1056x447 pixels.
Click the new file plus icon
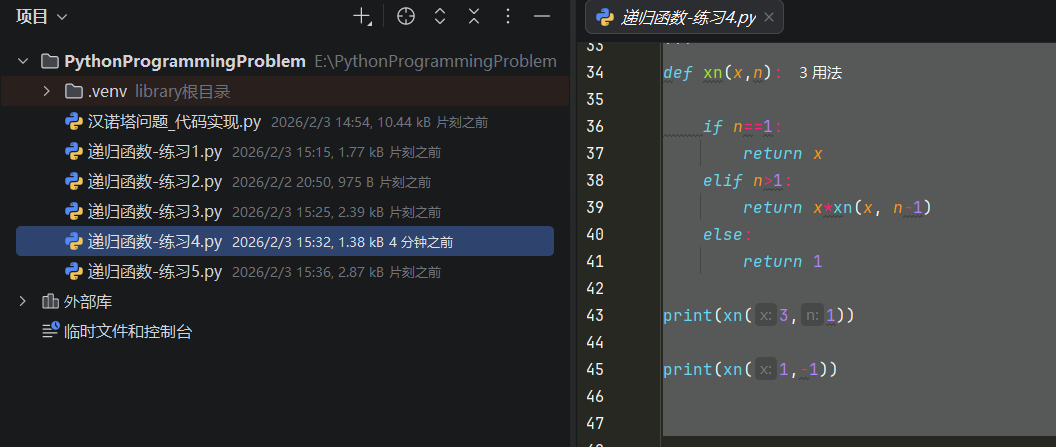(x=362, y=18)
